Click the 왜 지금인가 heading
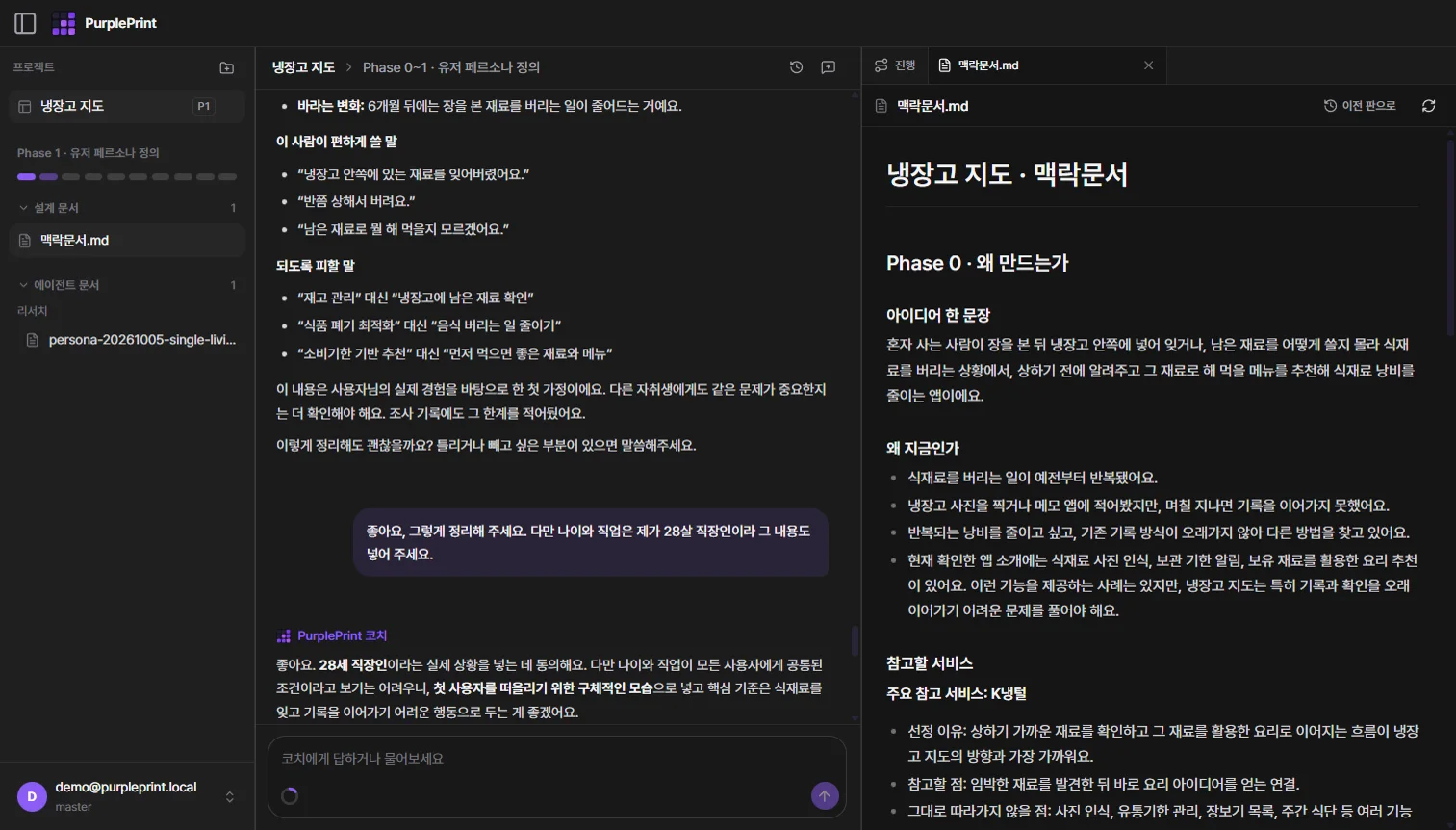Image resolution: width=1456 pixels, height=830 pixels. tap(923, 449)
